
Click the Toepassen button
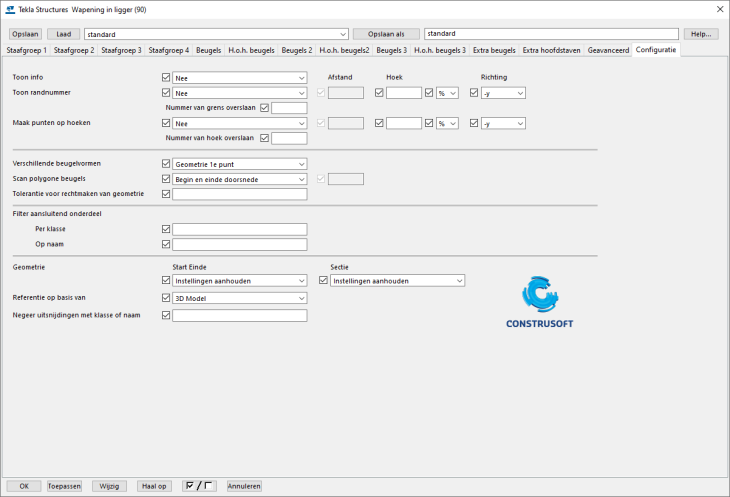click(64, 486)
